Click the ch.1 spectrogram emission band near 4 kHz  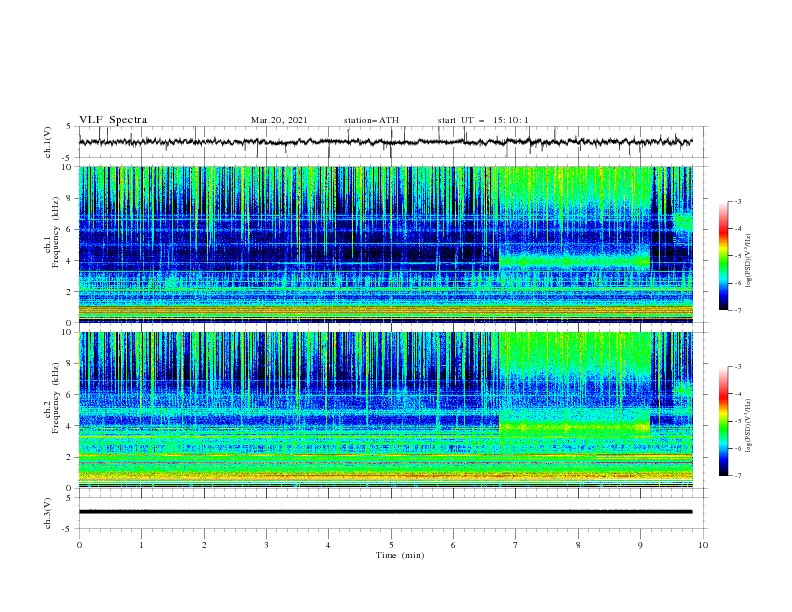[574, 261]
